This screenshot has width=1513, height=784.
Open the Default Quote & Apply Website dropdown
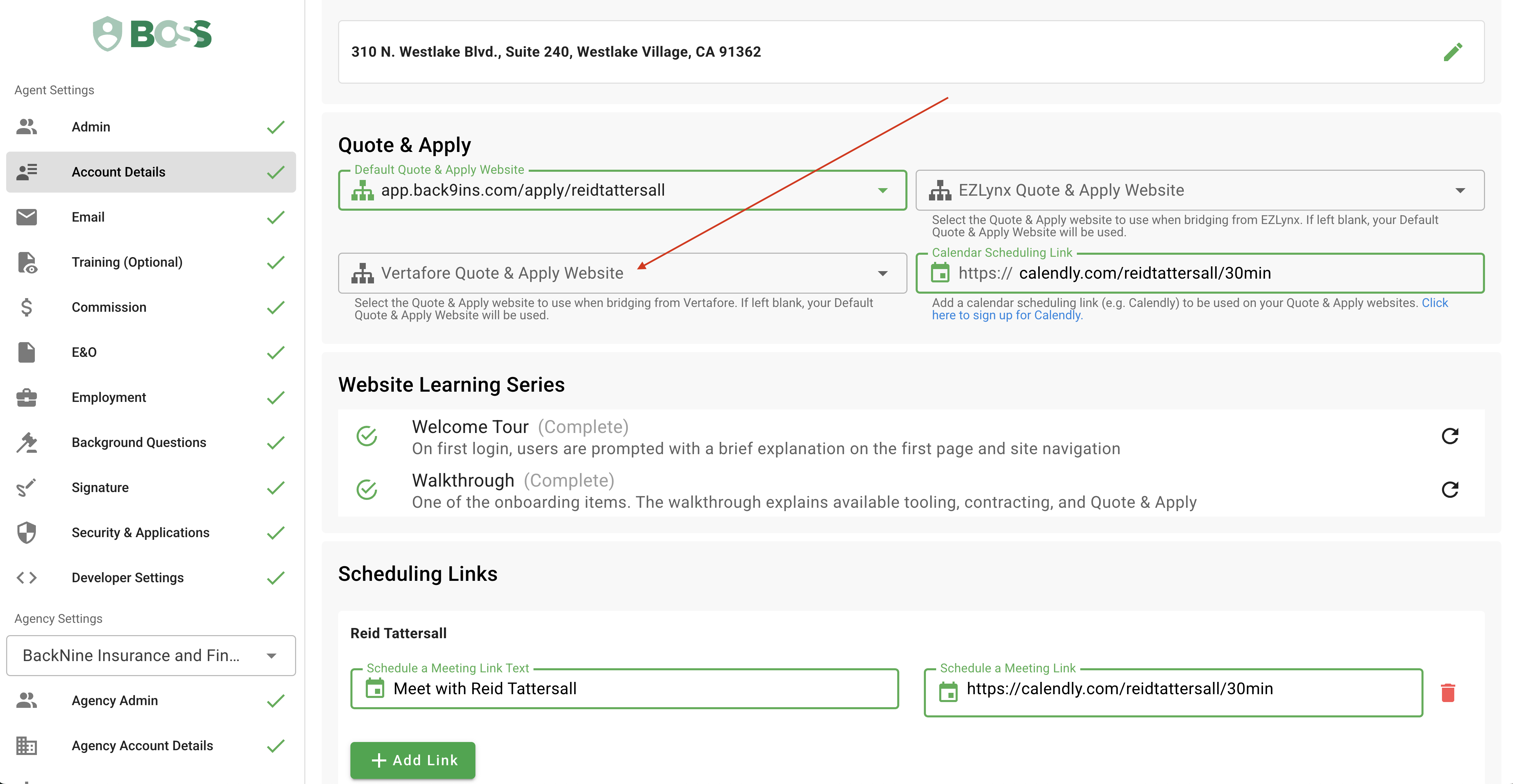882,191
